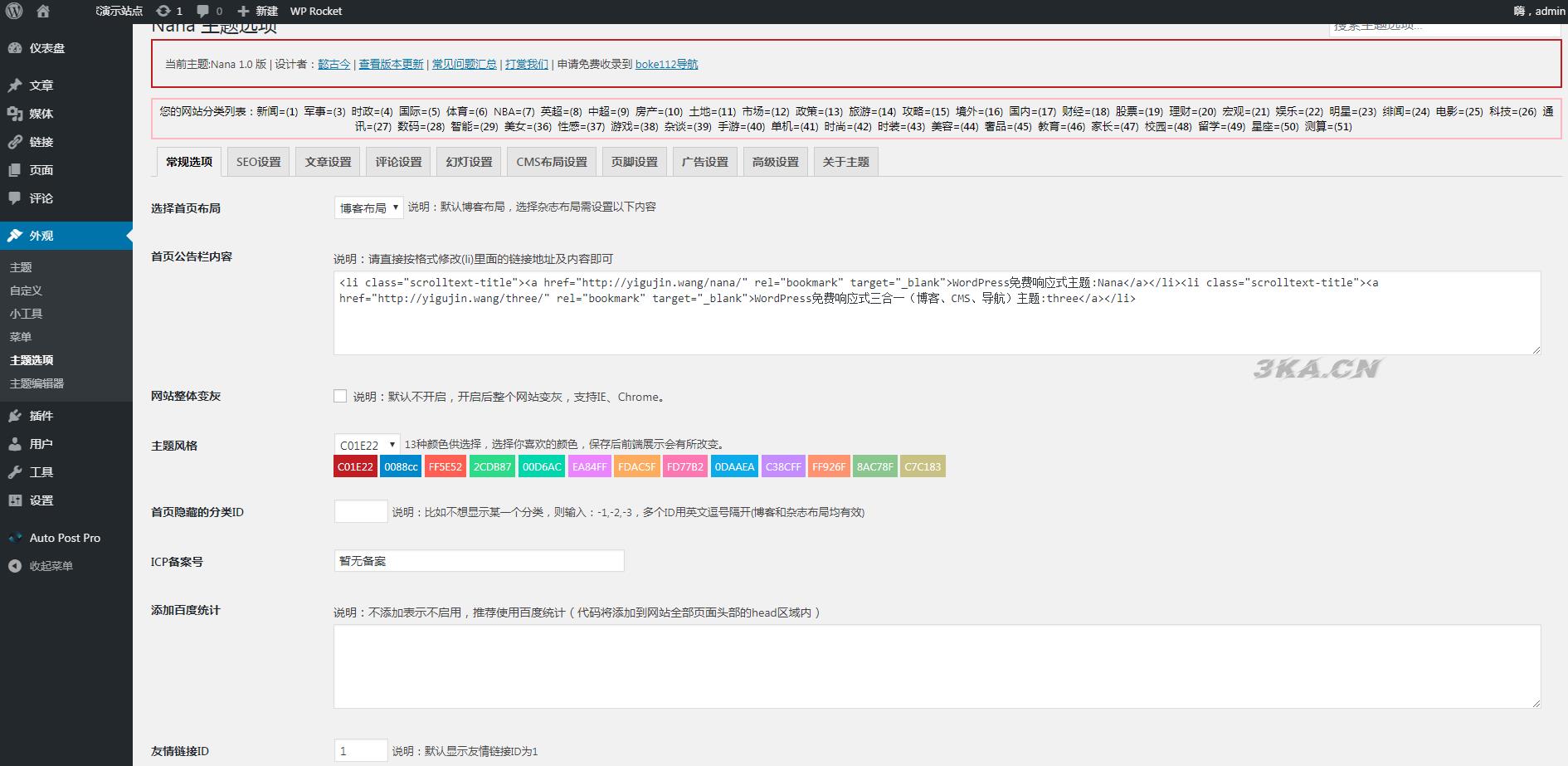Viewport: 1568px width, 766px height.
Task: Switch to the SEO设置 tab
Action: coord(258,161)
